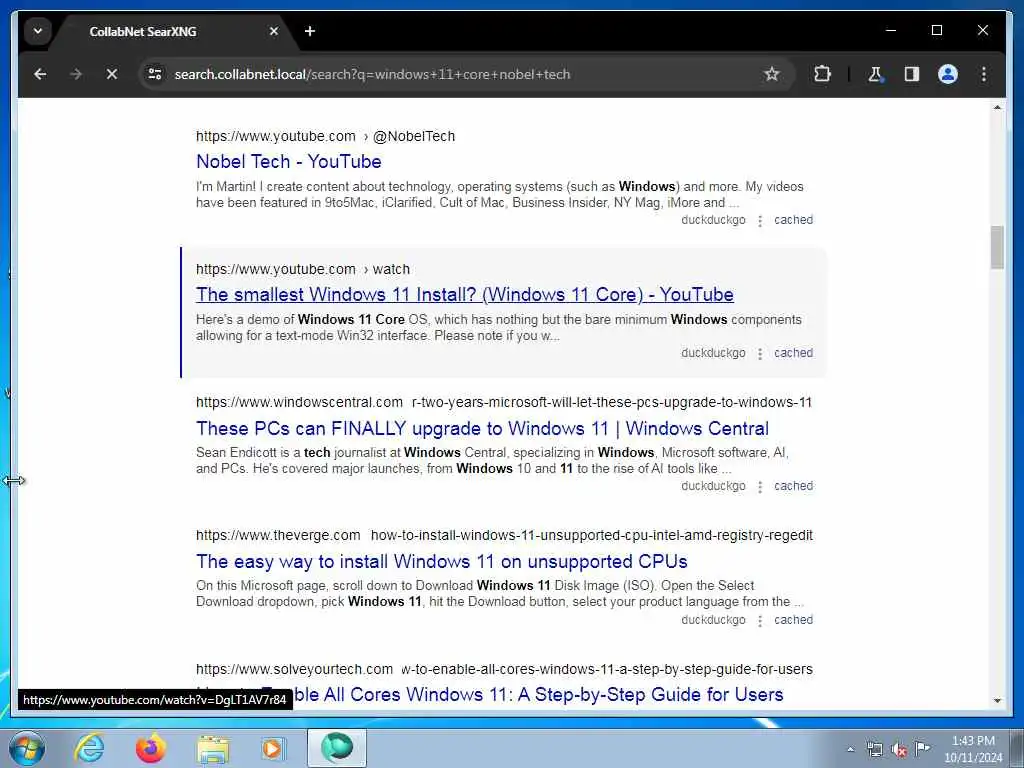
Task: Expand options dots for Windows Central result
Action: click(760, 487)
